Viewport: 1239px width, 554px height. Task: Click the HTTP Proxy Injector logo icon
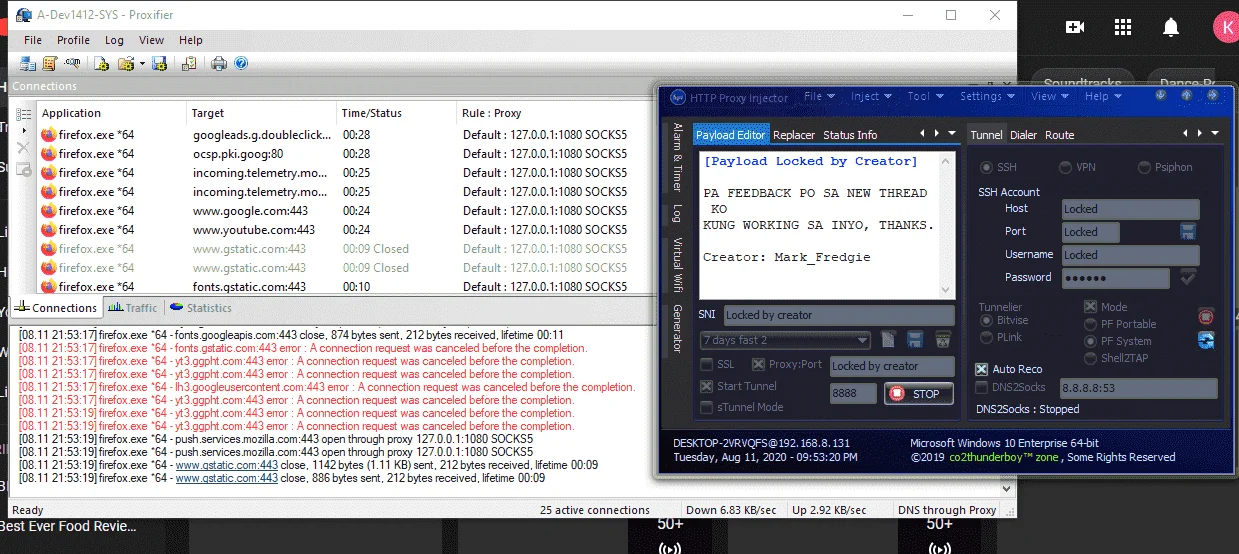coord(676,97)
